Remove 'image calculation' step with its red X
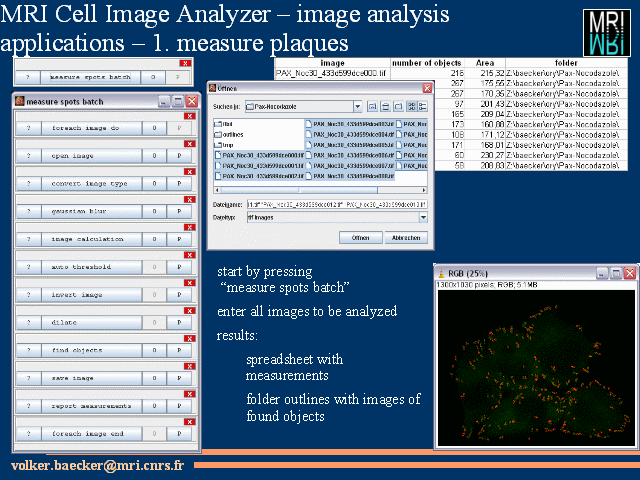Image resolution: width=640 pixels, height=480 pixels. click(x=189, y=227)
